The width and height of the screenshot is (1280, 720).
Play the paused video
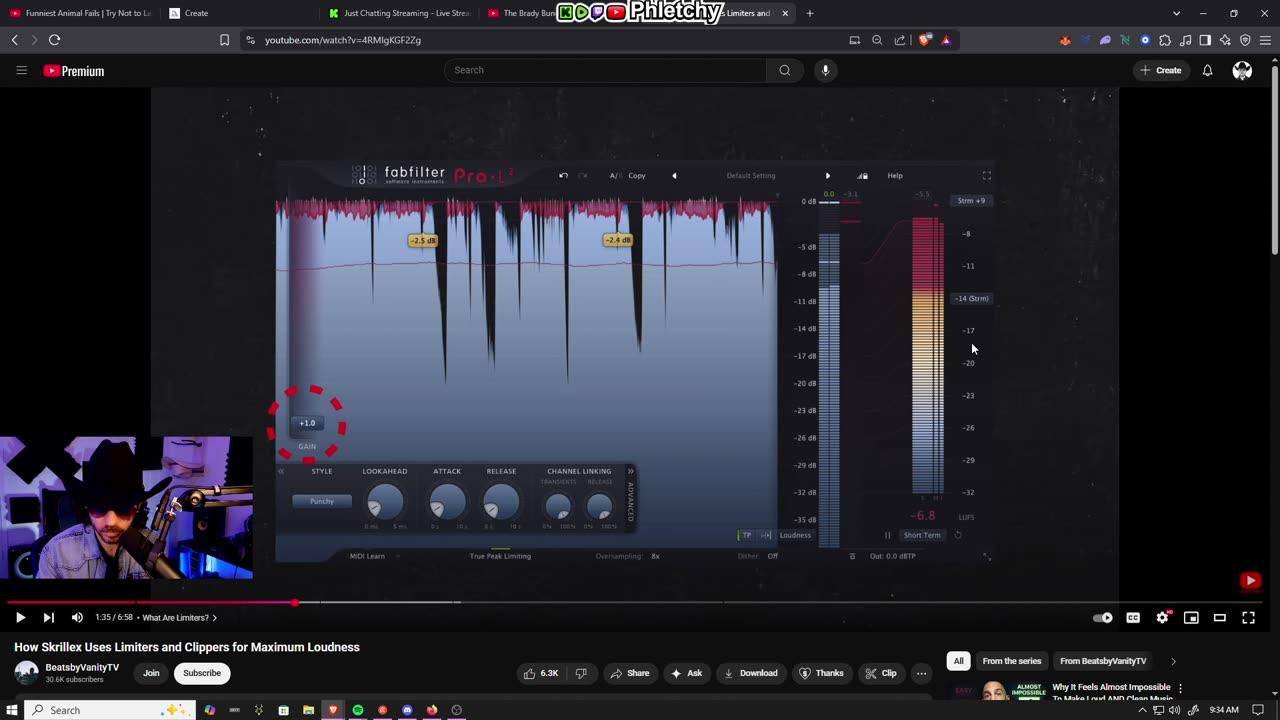[x=20, y=618]
